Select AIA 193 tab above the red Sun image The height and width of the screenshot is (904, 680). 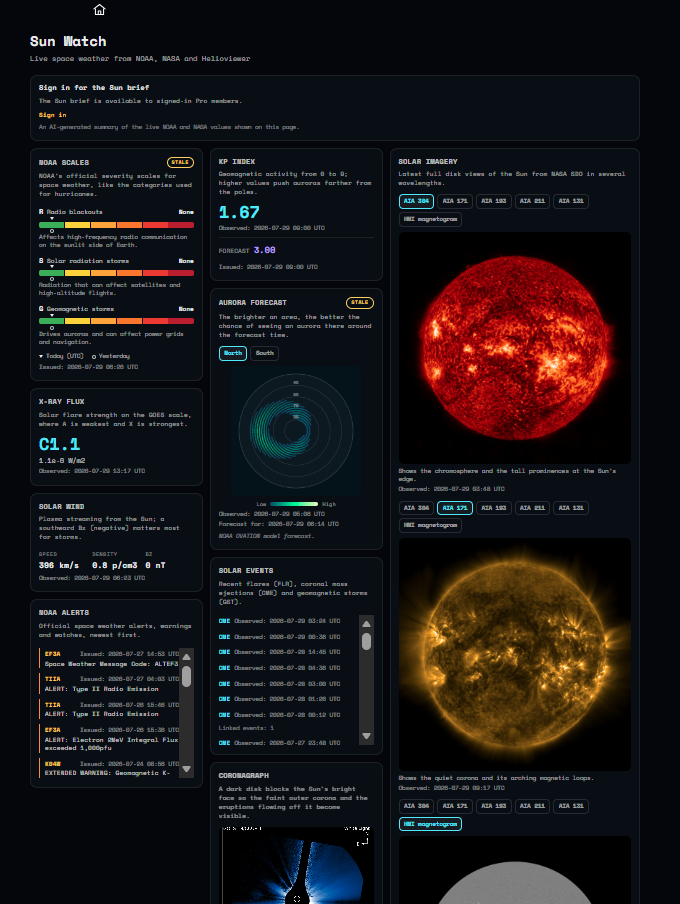click(x=494, y=201)
